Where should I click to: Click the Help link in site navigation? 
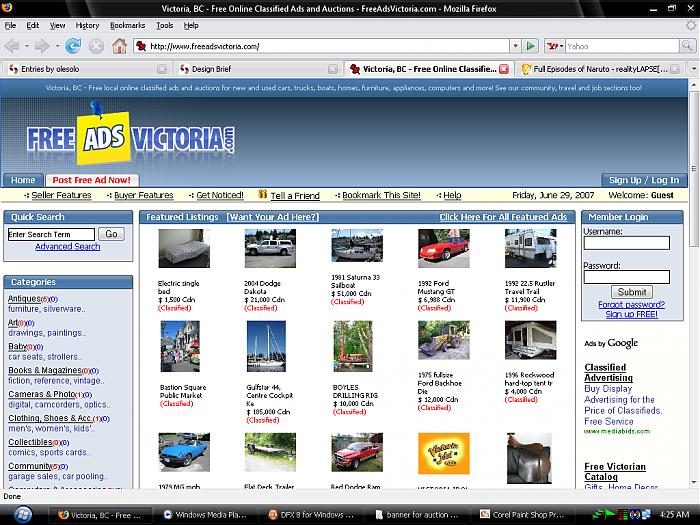coord(452,195)
